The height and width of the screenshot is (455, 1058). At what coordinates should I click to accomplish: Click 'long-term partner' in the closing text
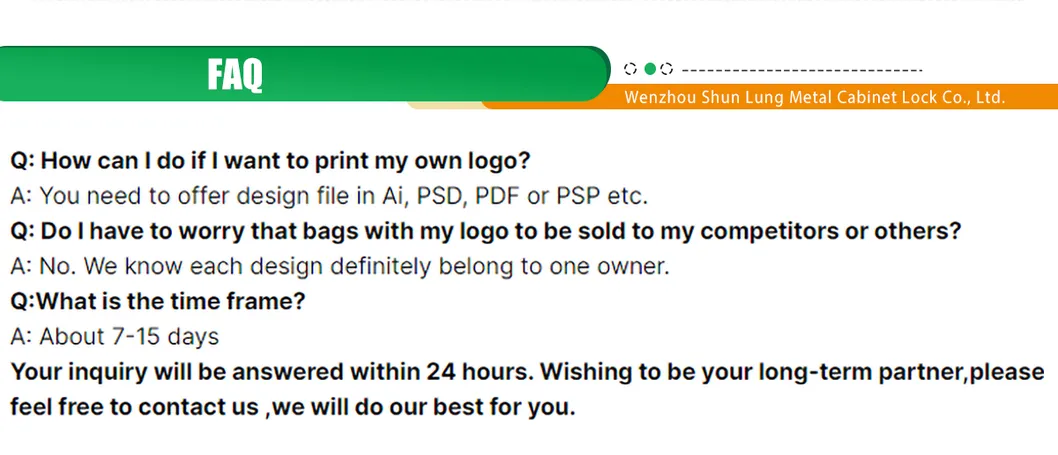pyautogui.click(x=863, y=372)
